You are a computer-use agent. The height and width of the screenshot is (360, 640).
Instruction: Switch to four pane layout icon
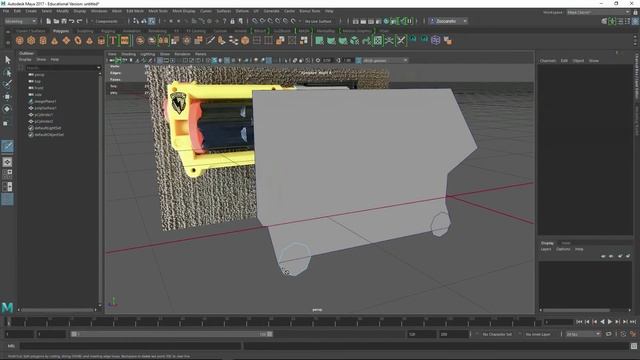point(7,174)
